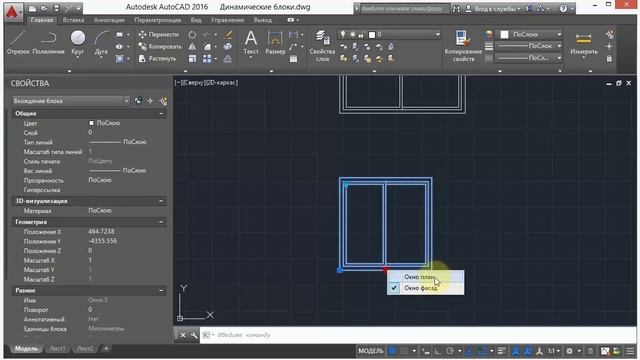Open the object type Вхождение блока dropdown
Image resolution: width=640 pixels, height=360 pixels.
[71, 100]
